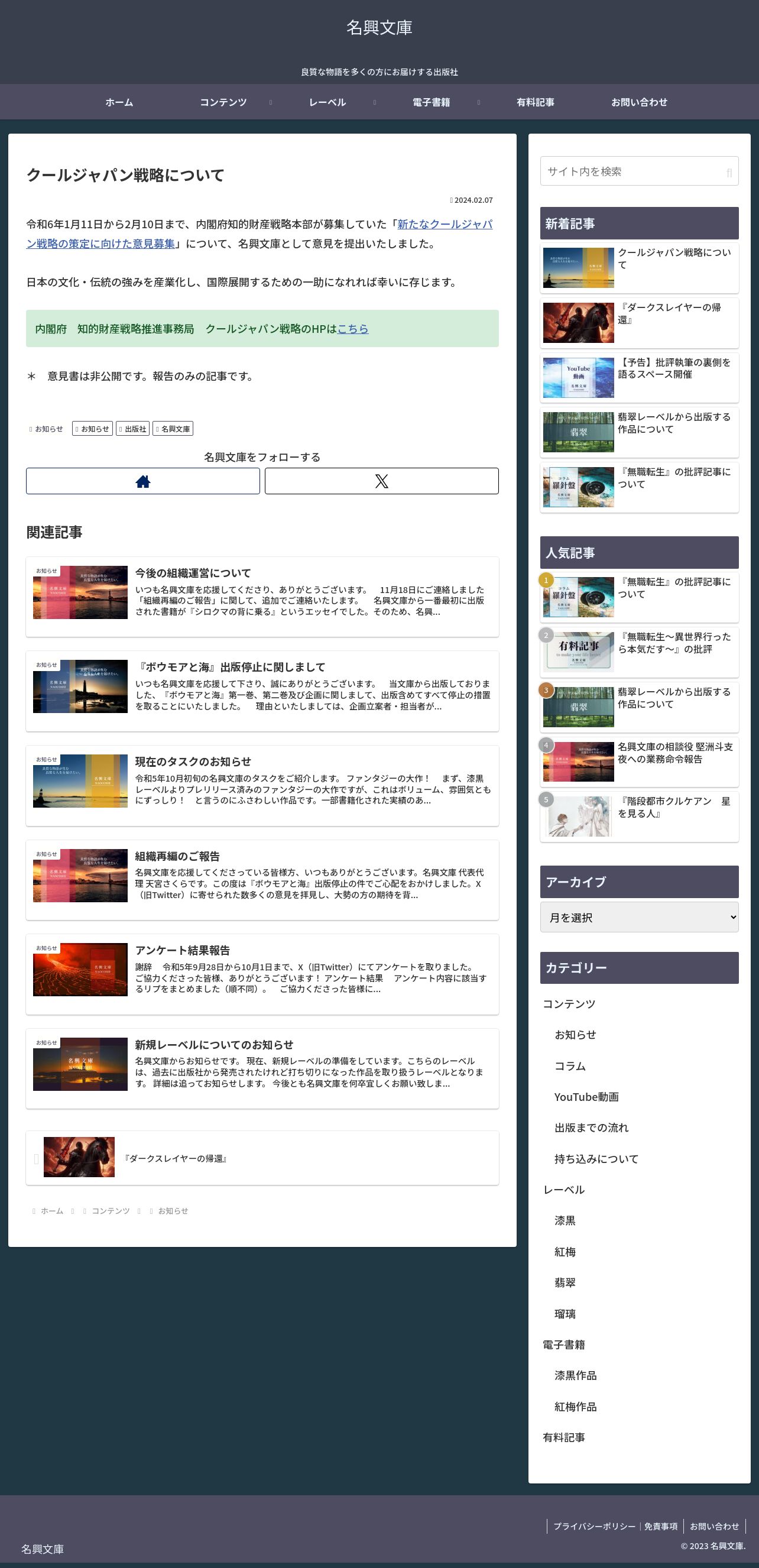Image resolution: width=759 pixels, height=1568 pixels.
Task: Click the こちら link in green box
Action: [x=353, y=329]
